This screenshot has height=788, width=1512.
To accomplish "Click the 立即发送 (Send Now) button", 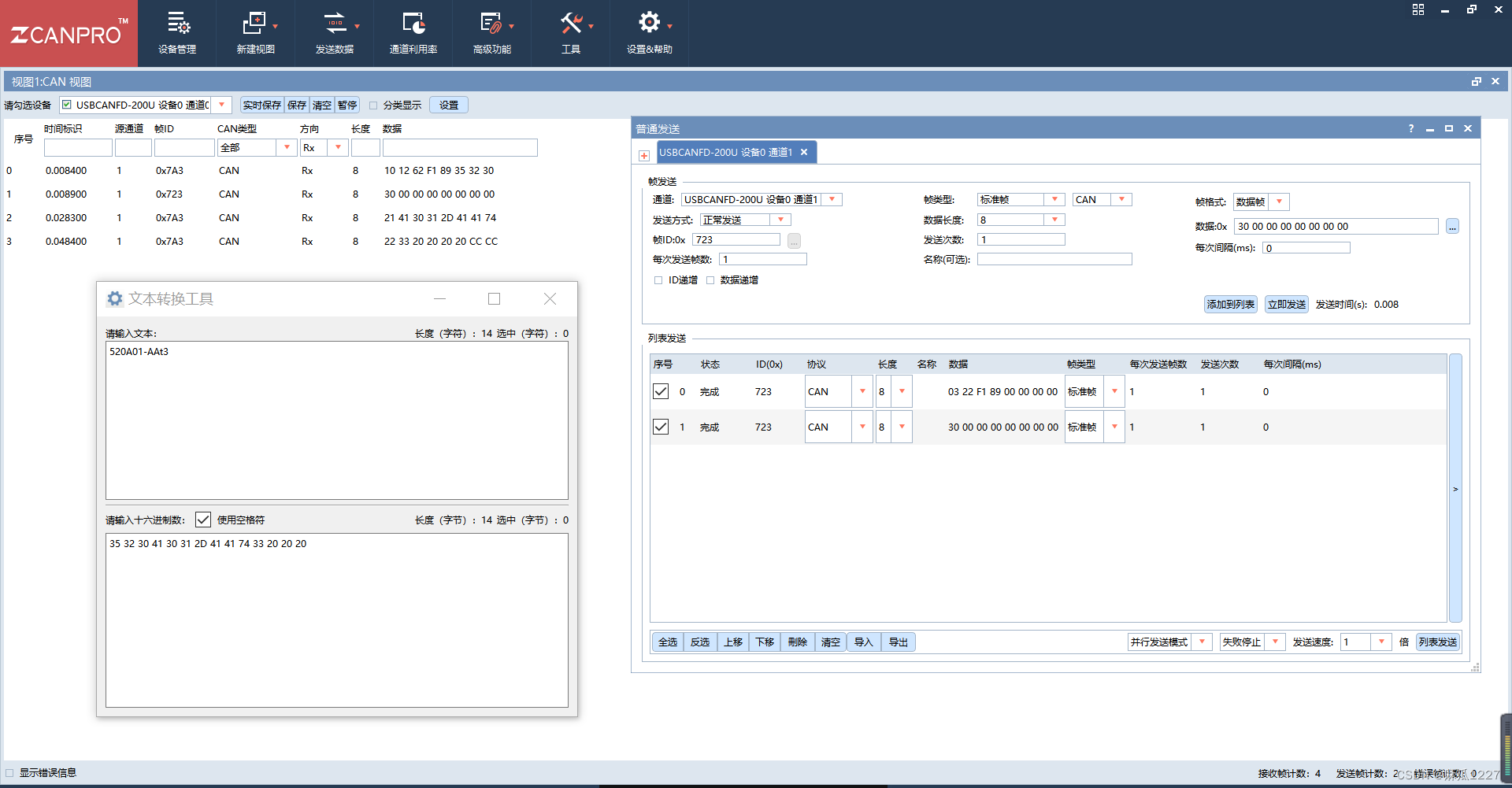I will pyautogui.click(x=1286, y=304).
